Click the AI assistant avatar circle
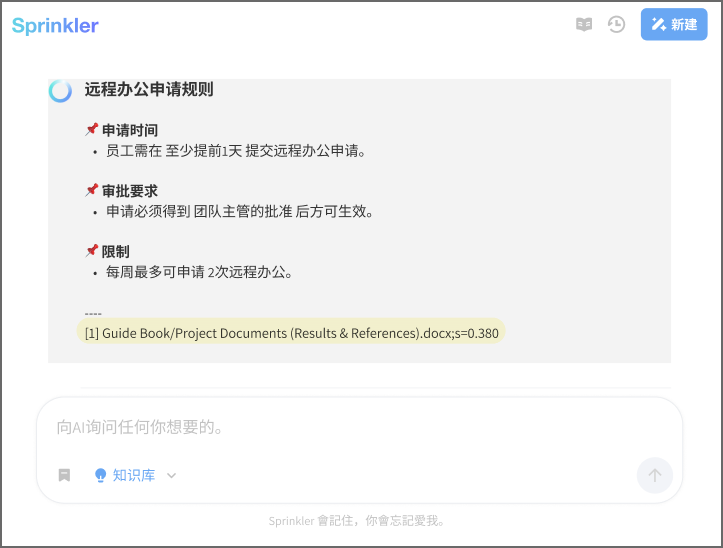 coord(60,90)
